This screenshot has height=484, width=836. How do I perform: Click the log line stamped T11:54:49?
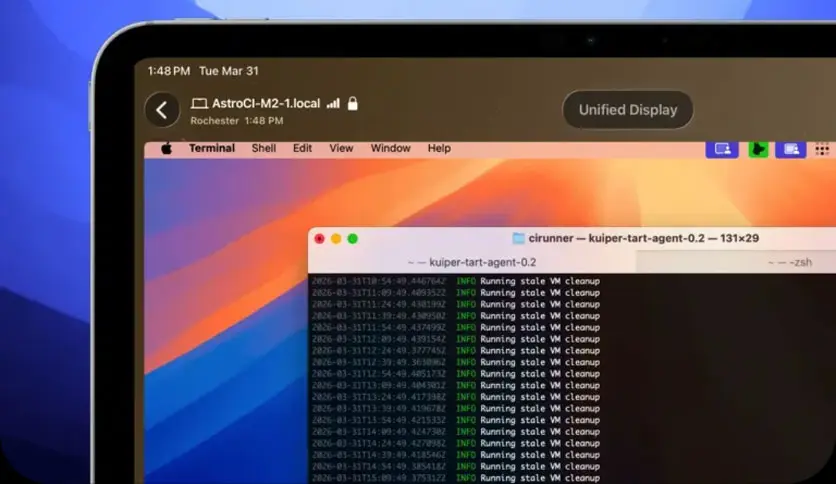pos(456,327)
